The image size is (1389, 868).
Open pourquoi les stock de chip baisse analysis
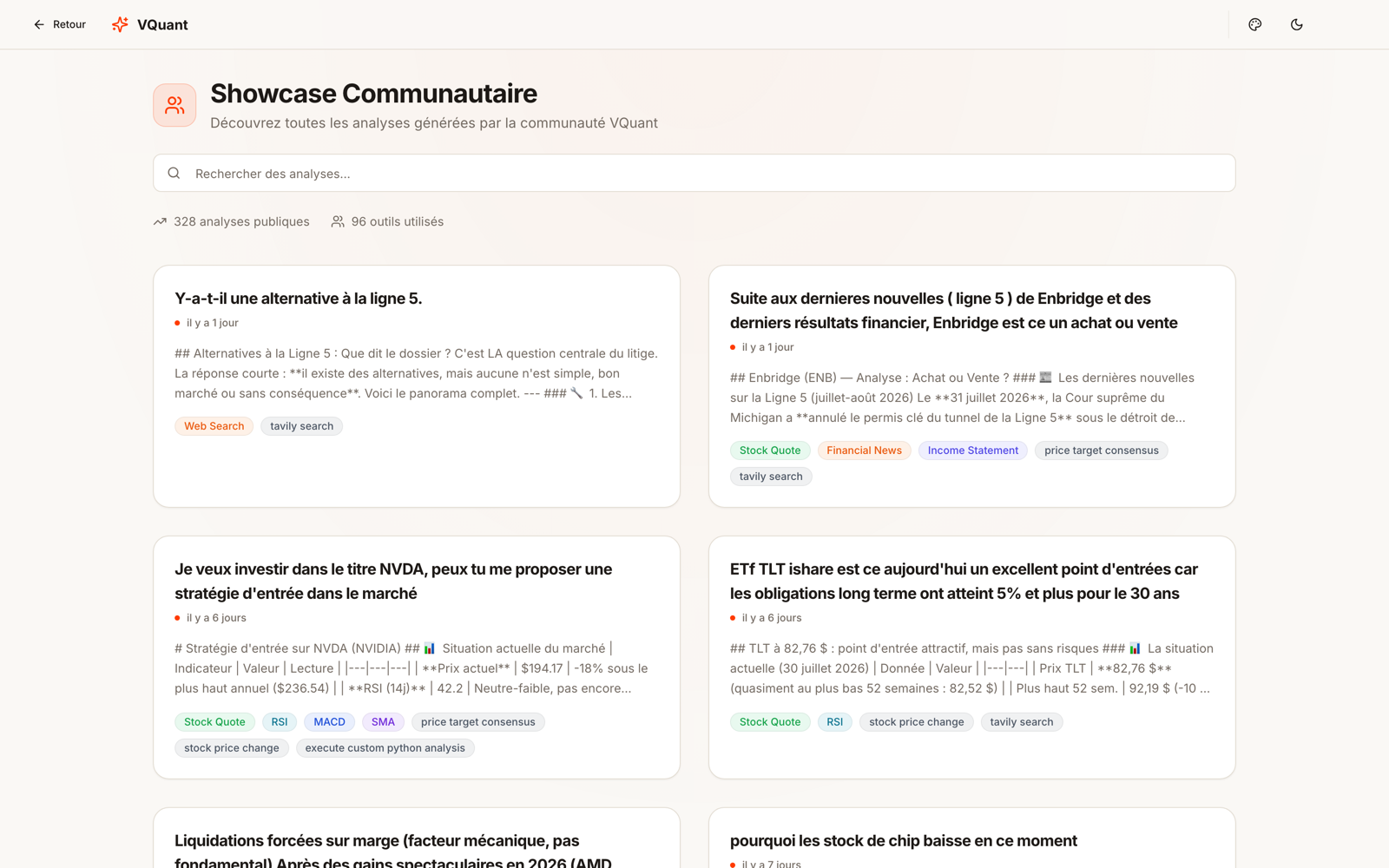click(904, 840)
